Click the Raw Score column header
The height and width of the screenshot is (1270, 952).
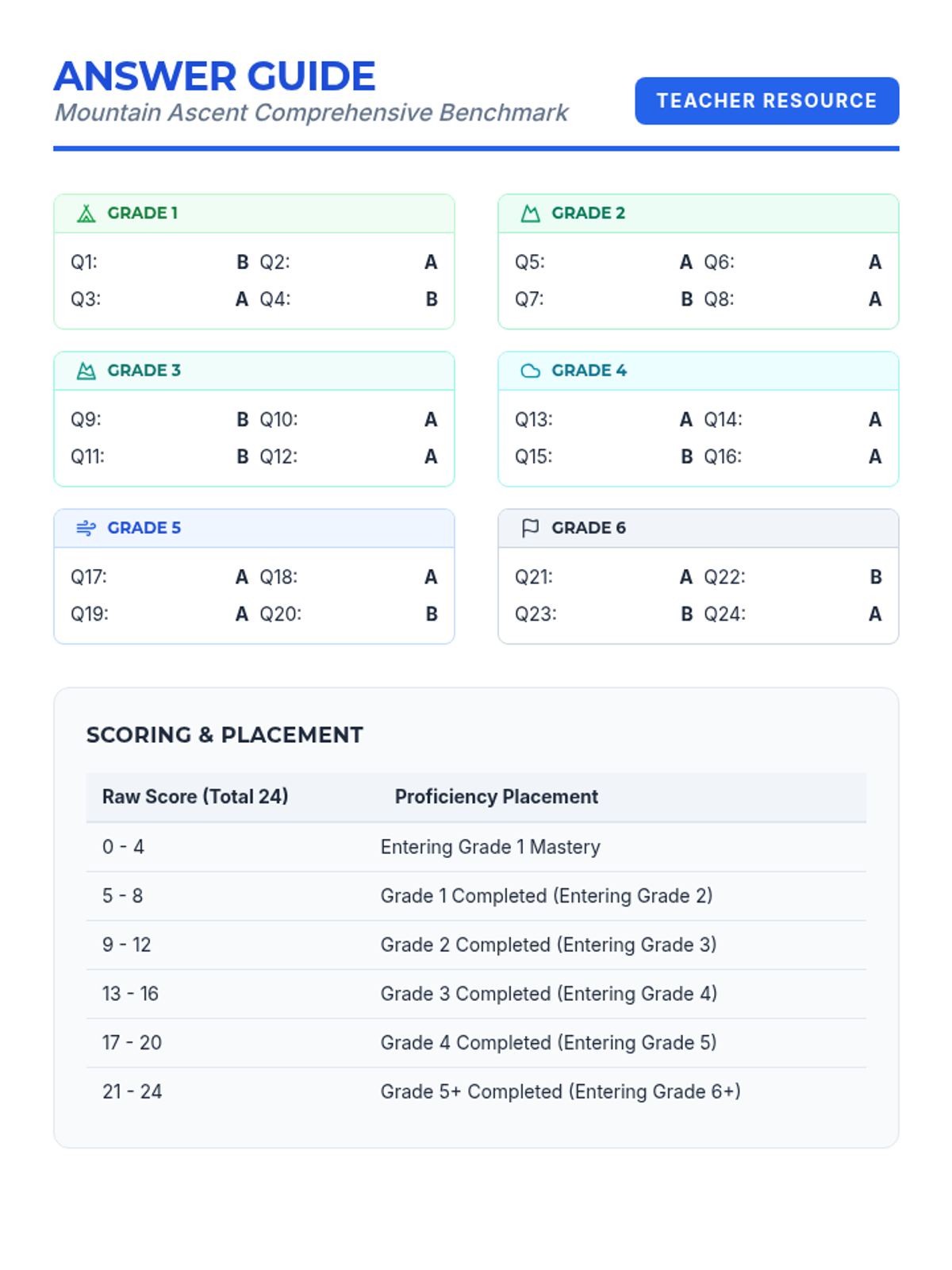pyautogui.click(x=195, y=796)
